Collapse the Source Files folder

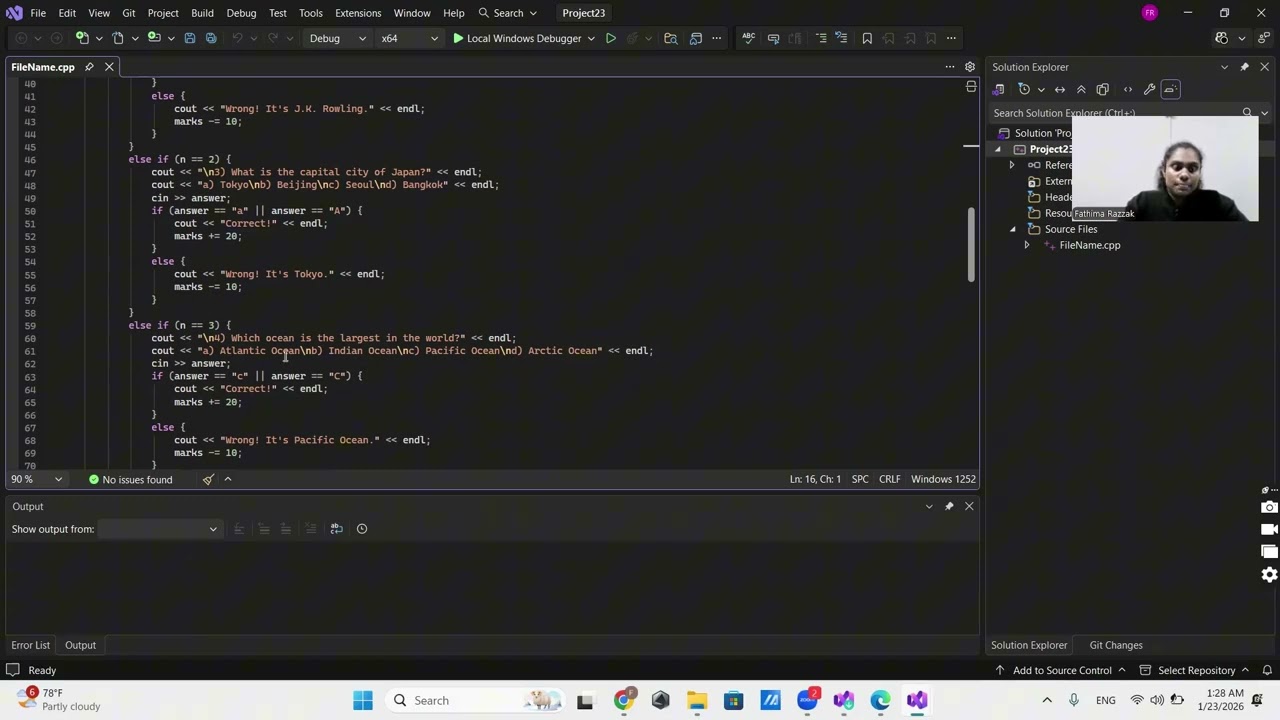click(x=1012, y=229)
